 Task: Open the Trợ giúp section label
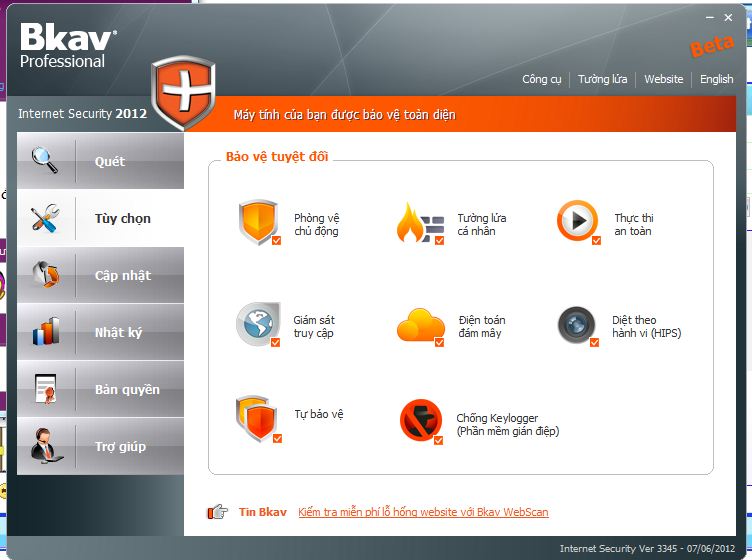click(x=120, y=446)
